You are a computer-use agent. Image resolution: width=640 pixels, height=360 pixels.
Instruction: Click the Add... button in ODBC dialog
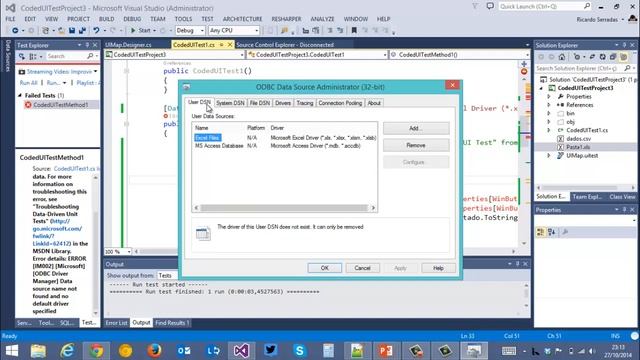(x=416, y=128)
